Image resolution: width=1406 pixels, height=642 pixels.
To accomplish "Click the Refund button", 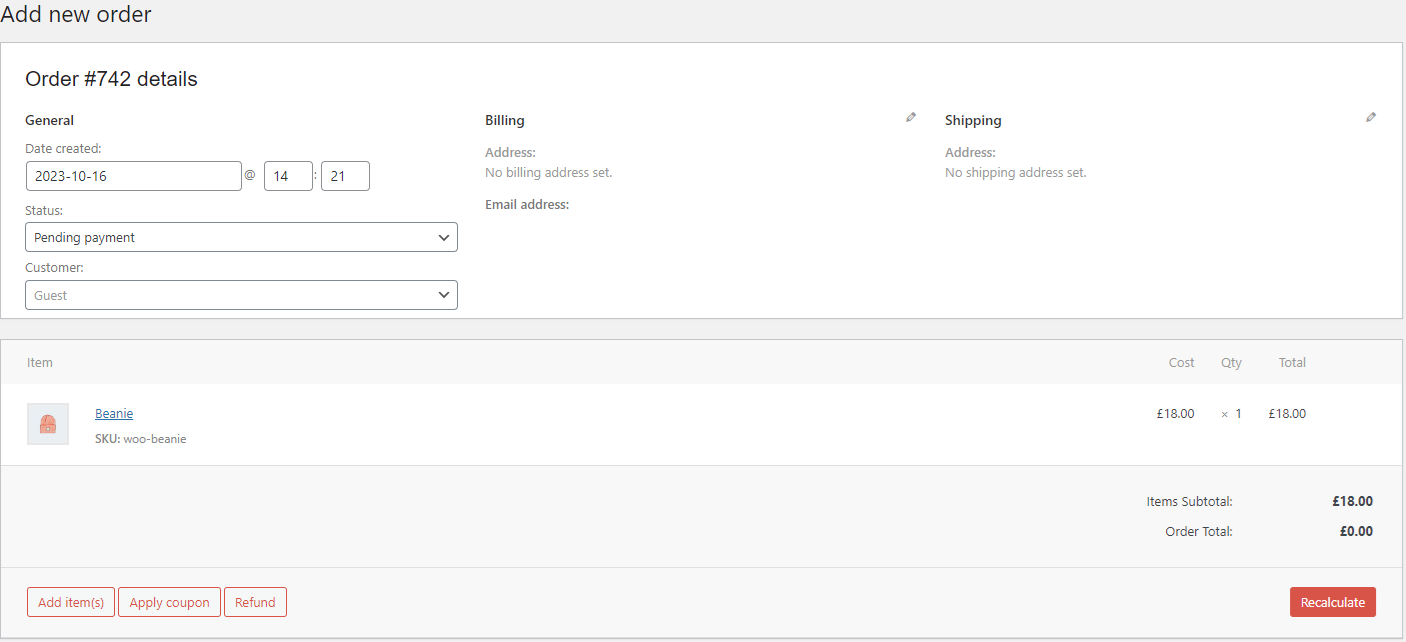I will point(255,602).
